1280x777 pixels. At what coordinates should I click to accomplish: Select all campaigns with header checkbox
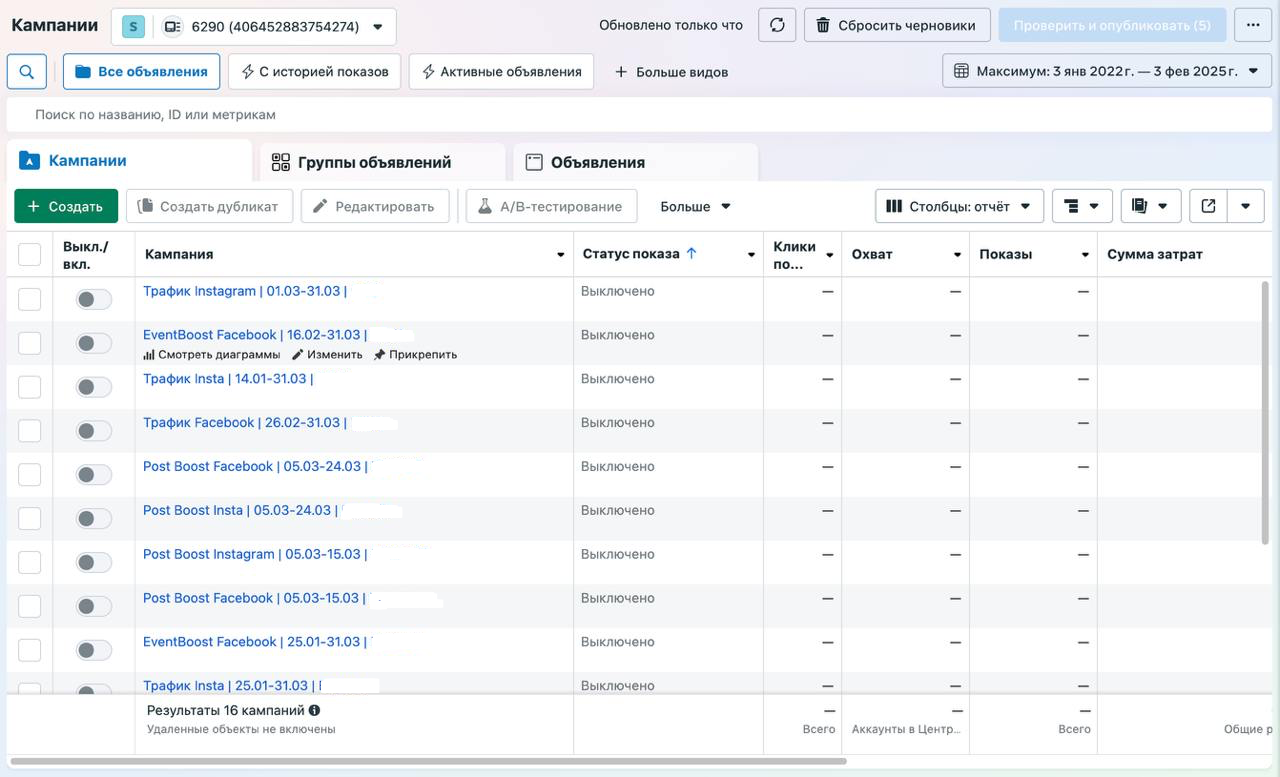click(30, 254)
